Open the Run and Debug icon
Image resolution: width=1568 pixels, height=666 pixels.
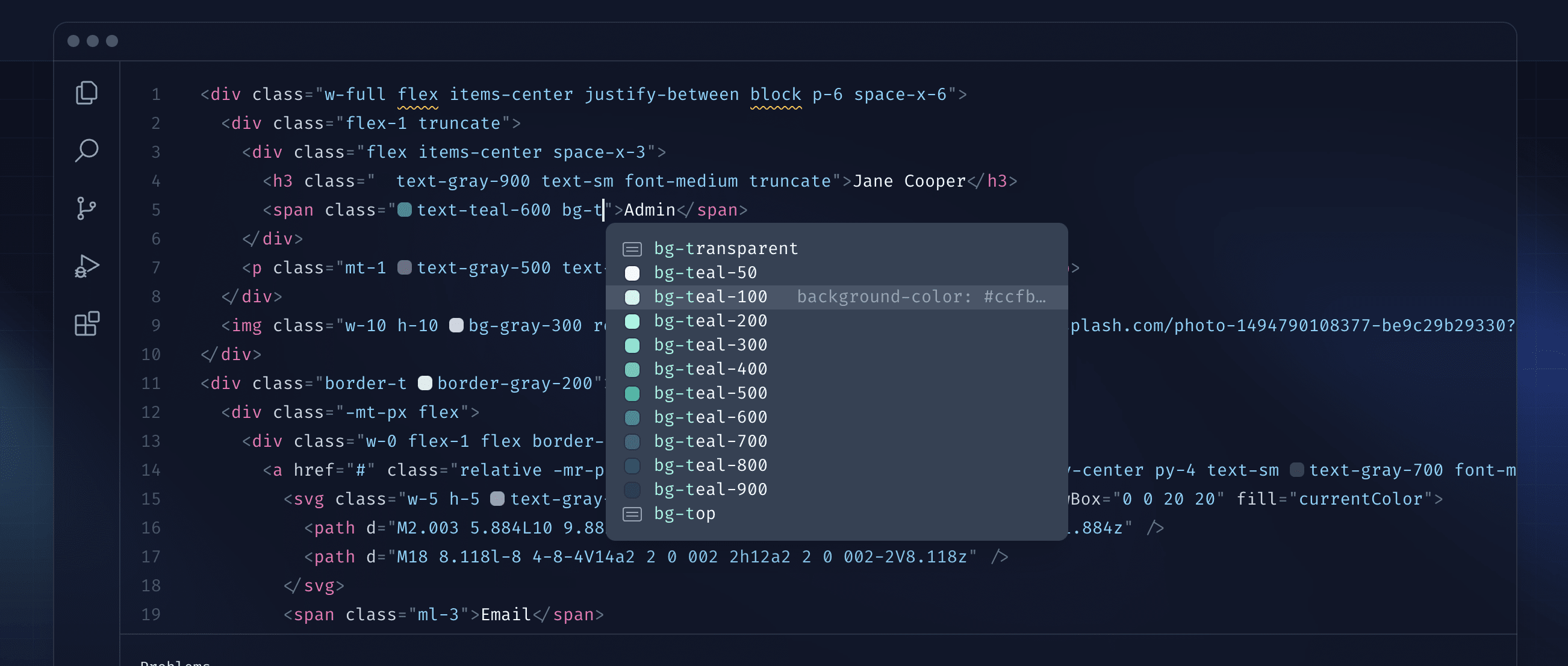click(x=87, y=266)
